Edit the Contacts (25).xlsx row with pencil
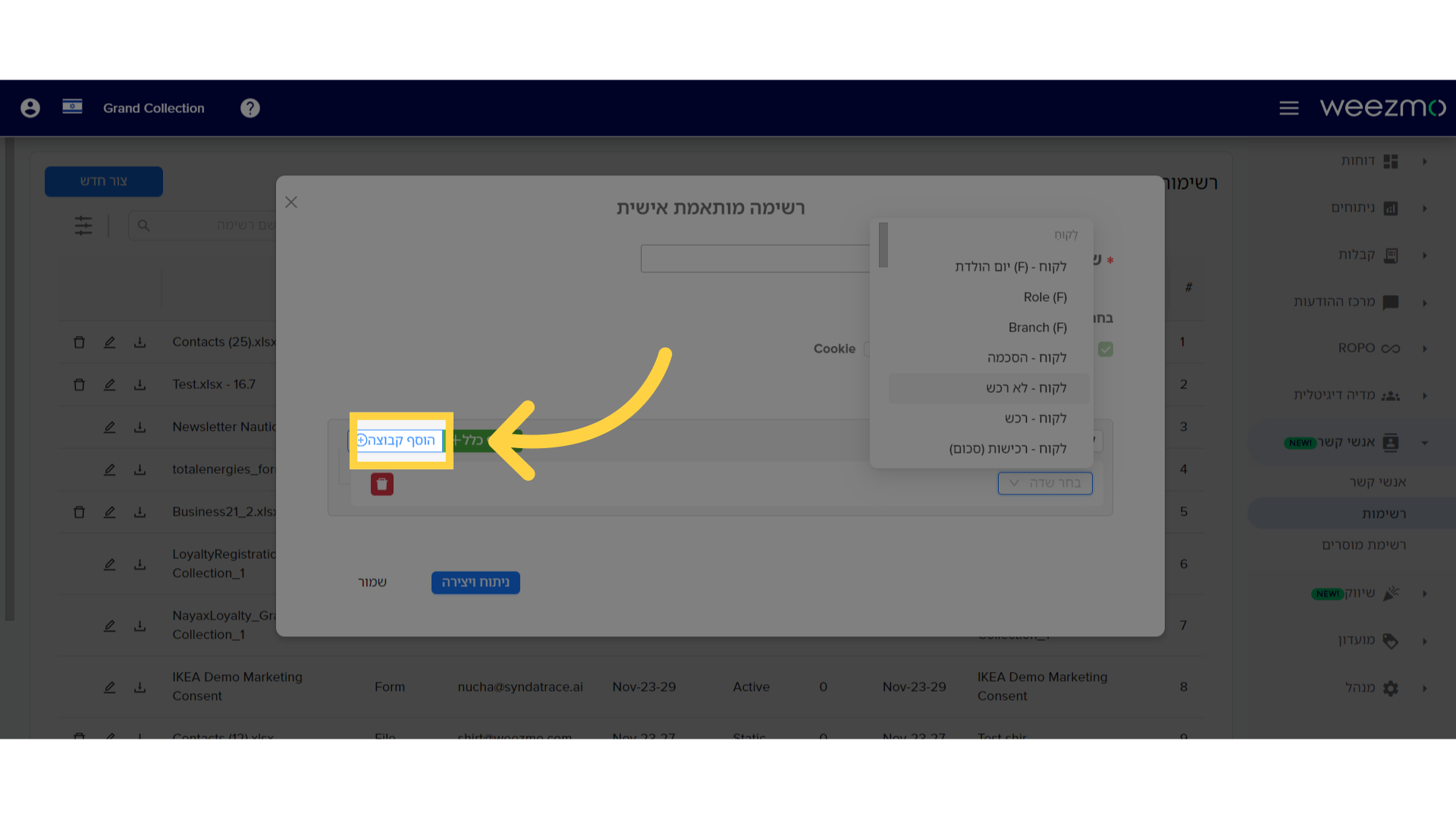Screen dimensions: 1456x819 click(109, 342)
